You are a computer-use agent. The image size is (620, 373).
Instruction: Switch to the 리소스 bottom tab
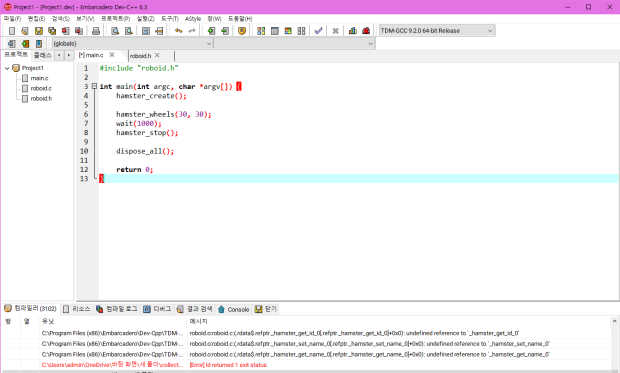77,309
